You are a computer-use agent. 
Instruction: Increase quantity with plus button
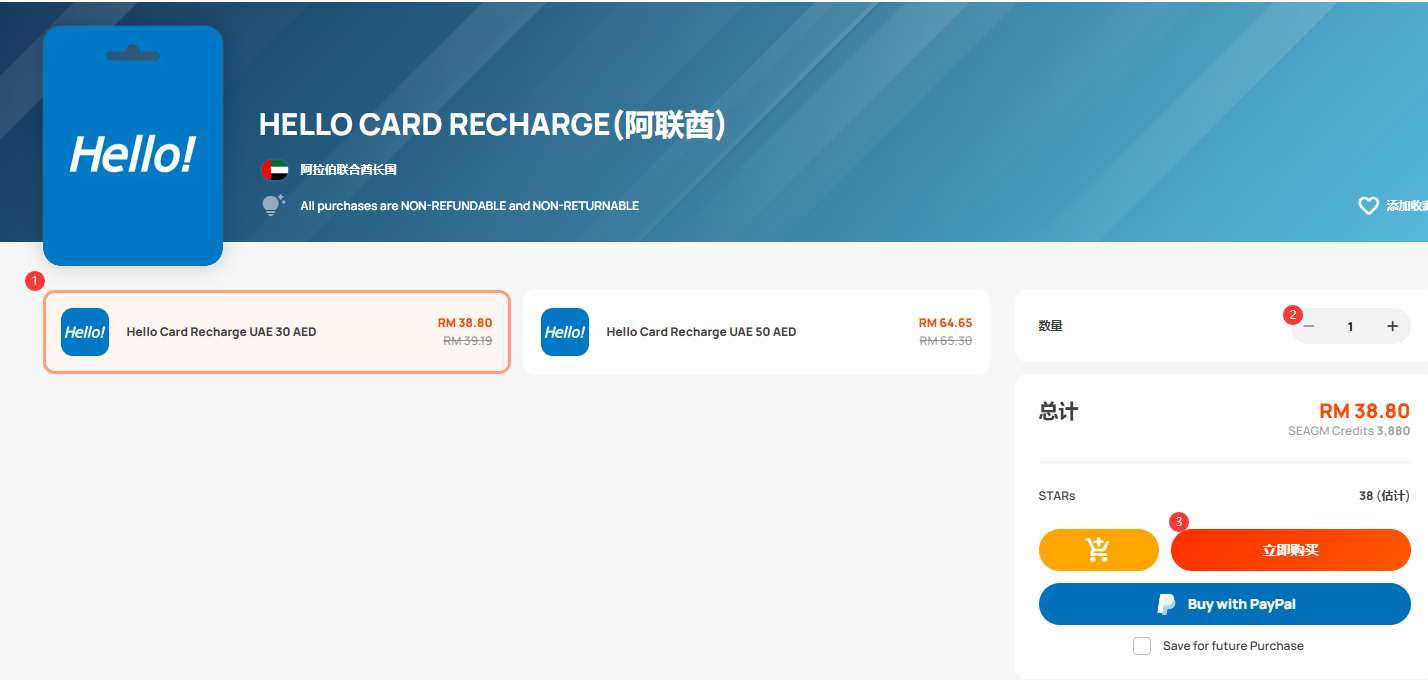tap(1392, 326)
